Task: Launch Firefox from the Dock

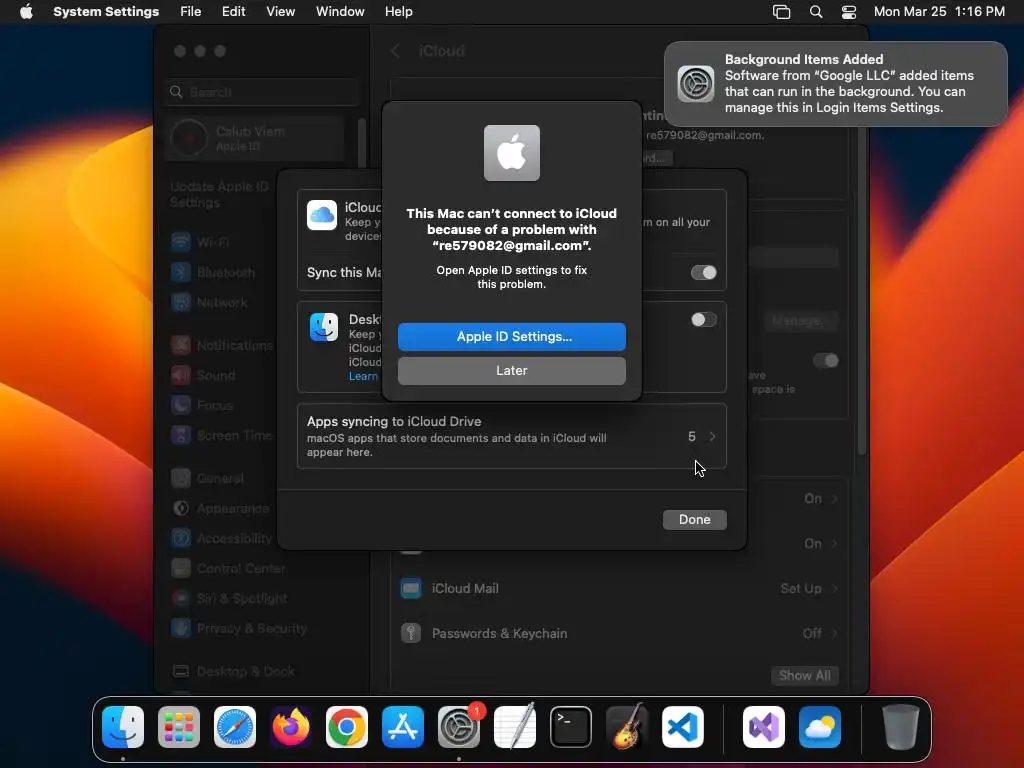Action: [291, 727]
